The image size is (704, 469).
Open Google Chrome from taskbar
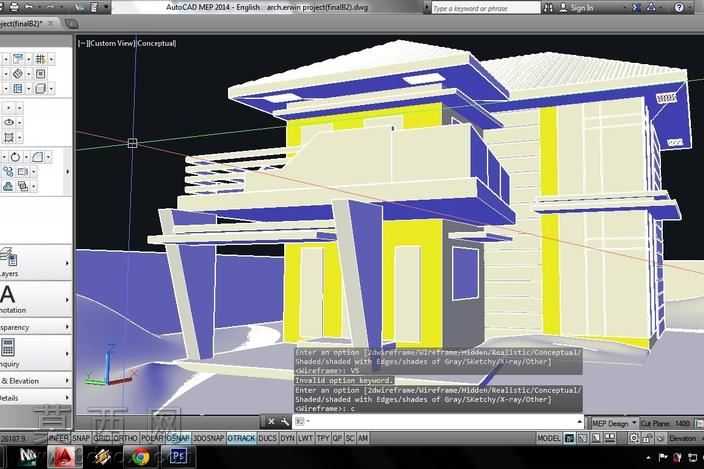click(x=140, y=457)
